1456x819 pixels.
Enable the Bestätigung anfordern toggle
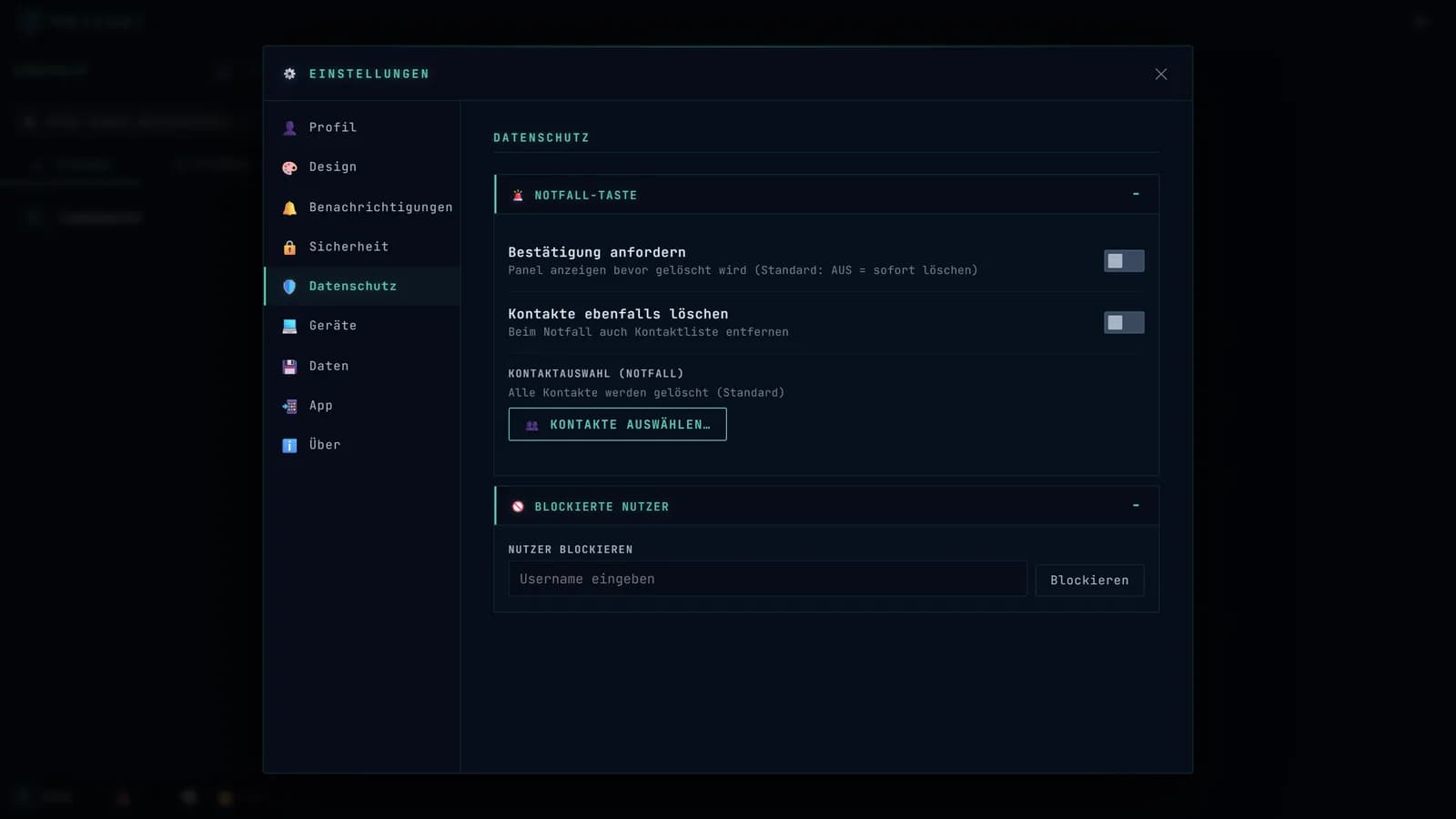(x=1124, y=261)
